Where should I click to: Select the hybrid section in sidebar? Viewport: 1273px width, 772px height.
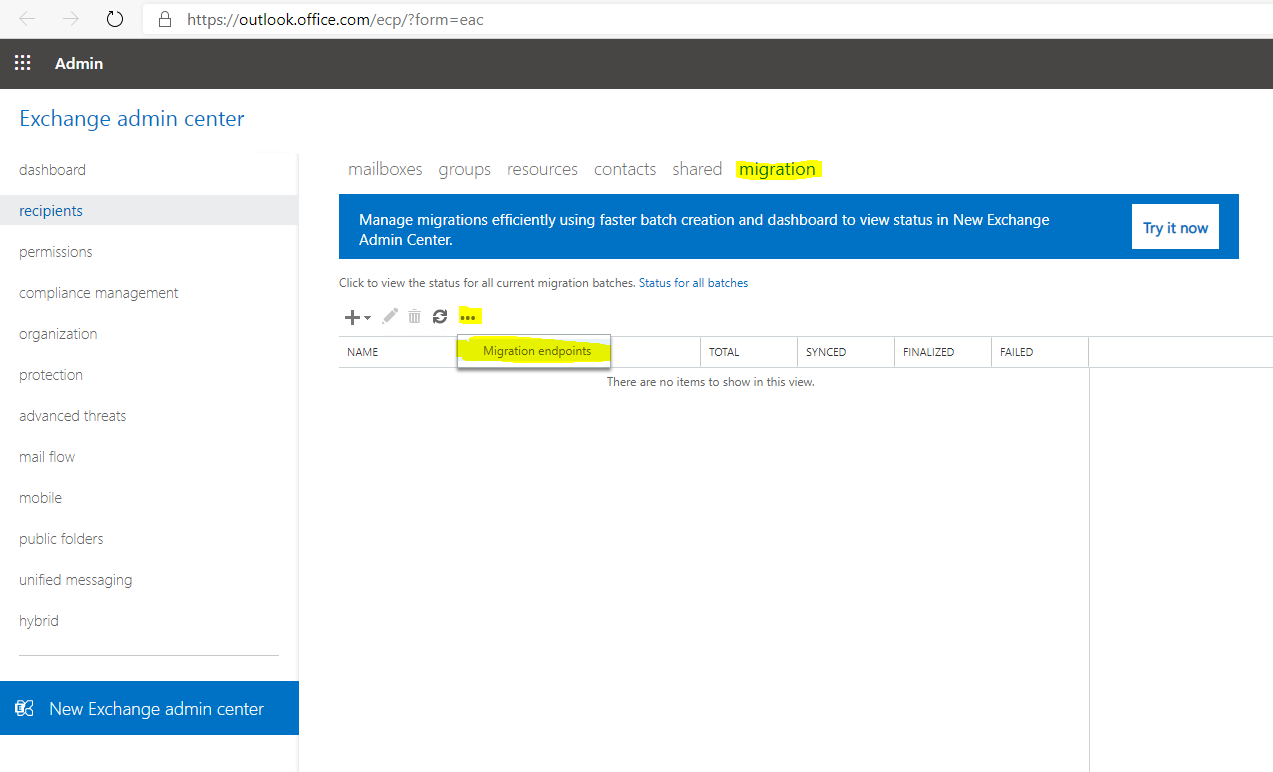38,620
